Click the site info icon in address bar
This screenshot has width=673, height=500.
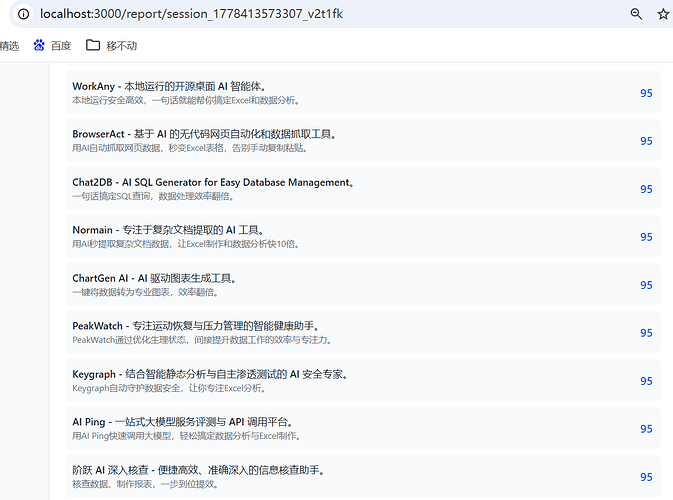24,14
